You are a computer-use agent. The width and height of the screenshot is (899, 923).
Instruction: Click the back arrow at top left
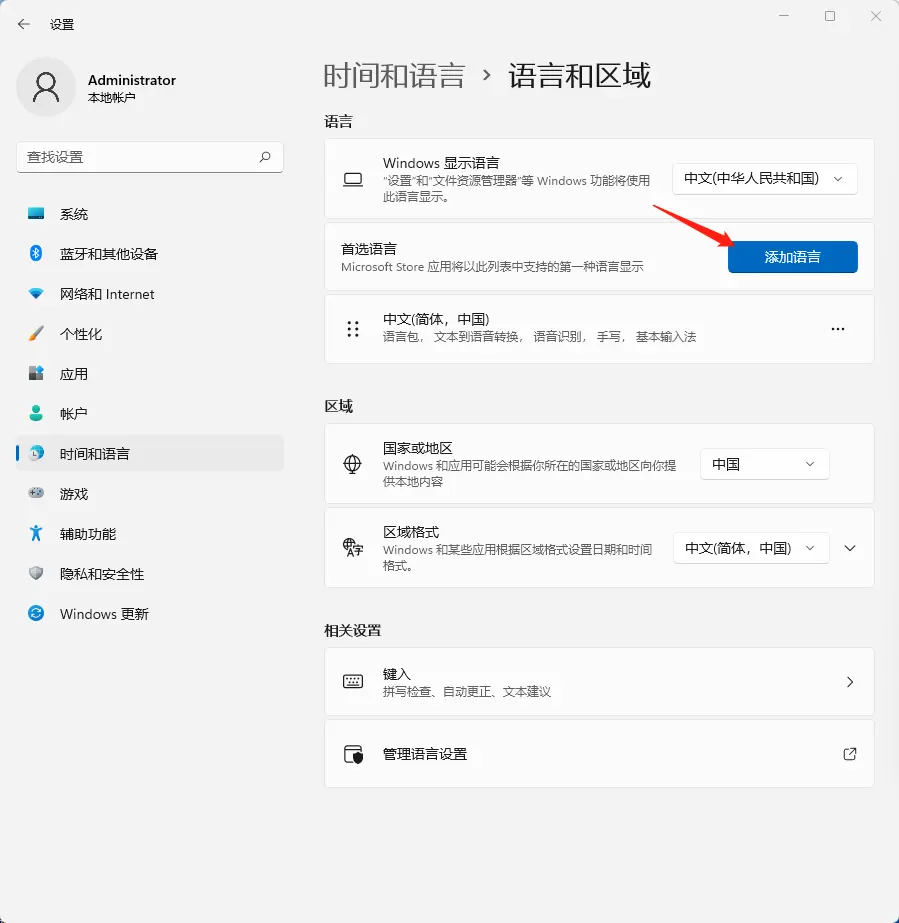coord(23,23)
